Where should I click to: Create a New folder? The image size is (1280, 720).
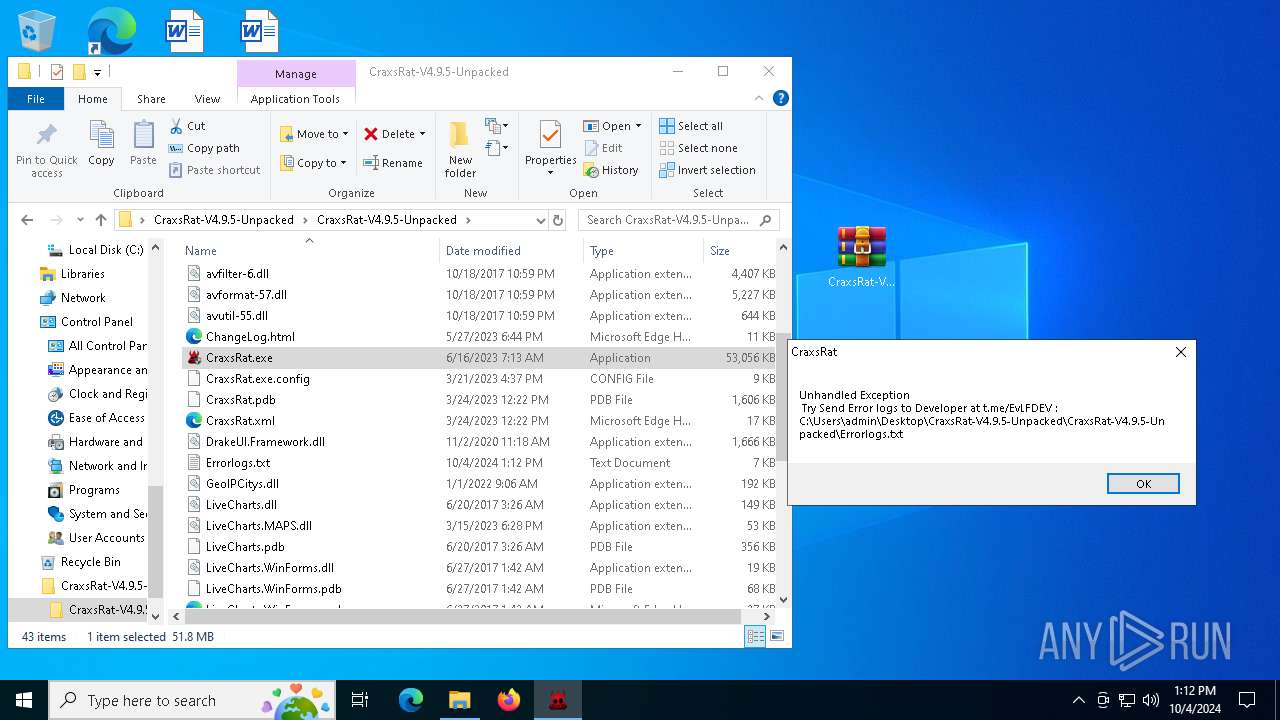(460, 150)
